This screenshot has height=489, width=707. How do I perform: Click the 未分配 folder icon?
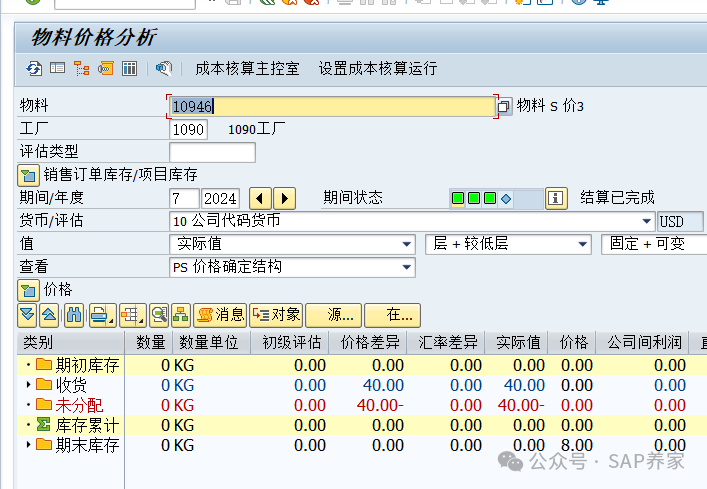pos(44,404)
